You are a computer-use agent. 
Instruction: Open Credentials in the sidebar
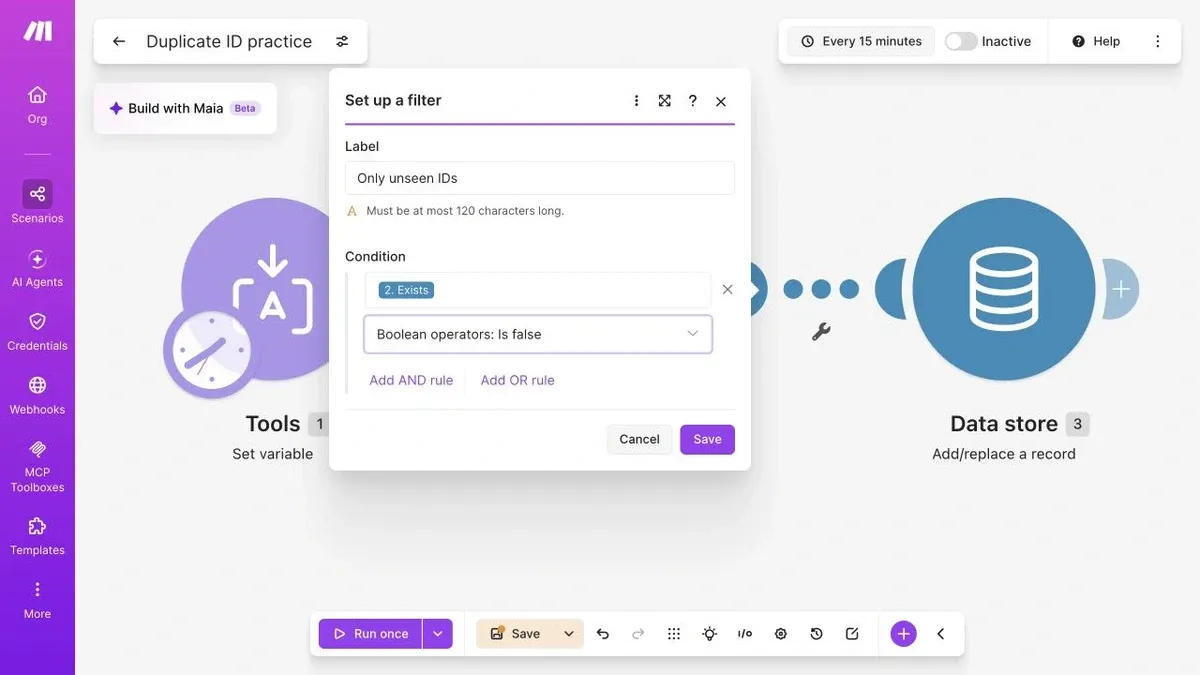pyautogui.click(x=37, y=331)
